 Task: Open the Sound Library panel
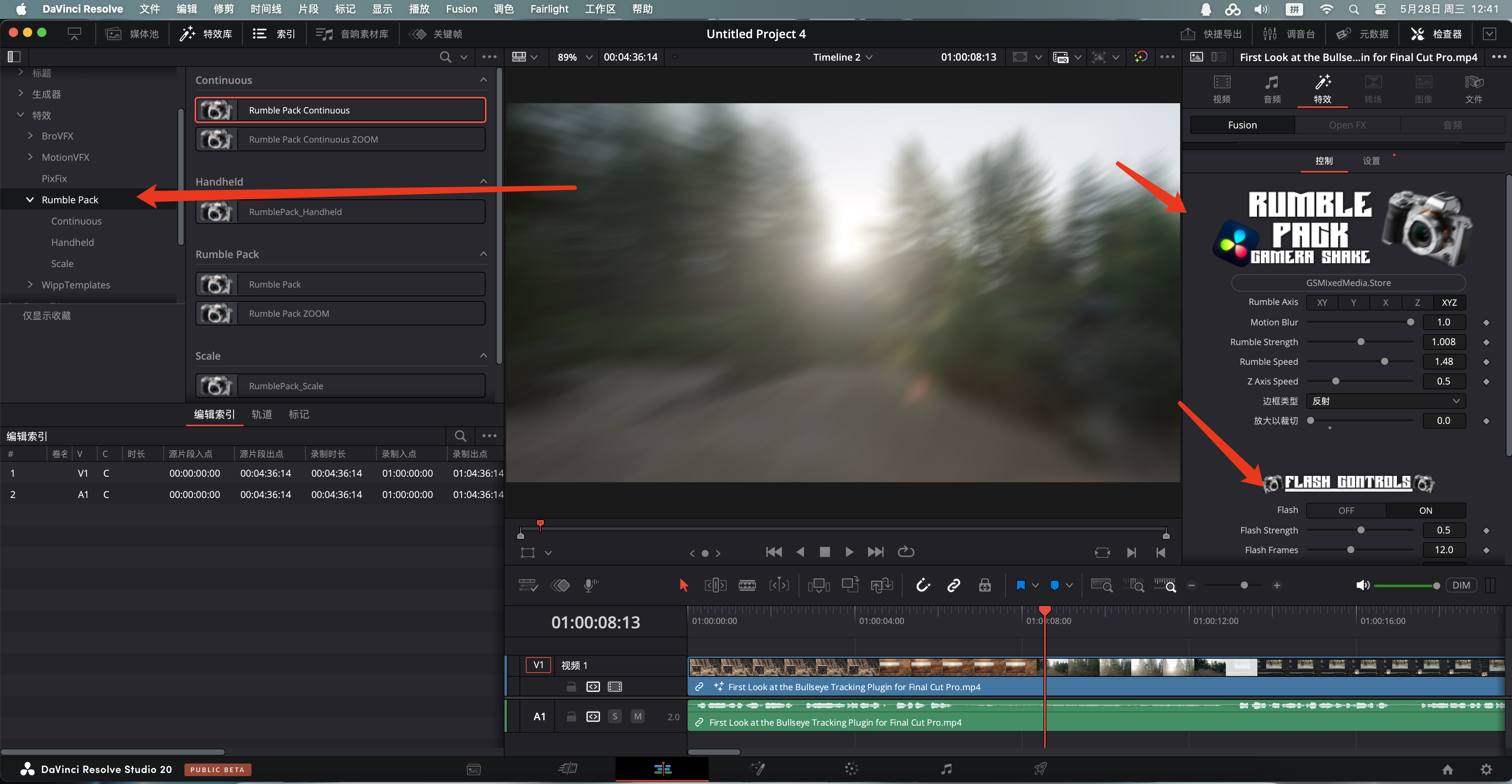[x=352, y=34]
